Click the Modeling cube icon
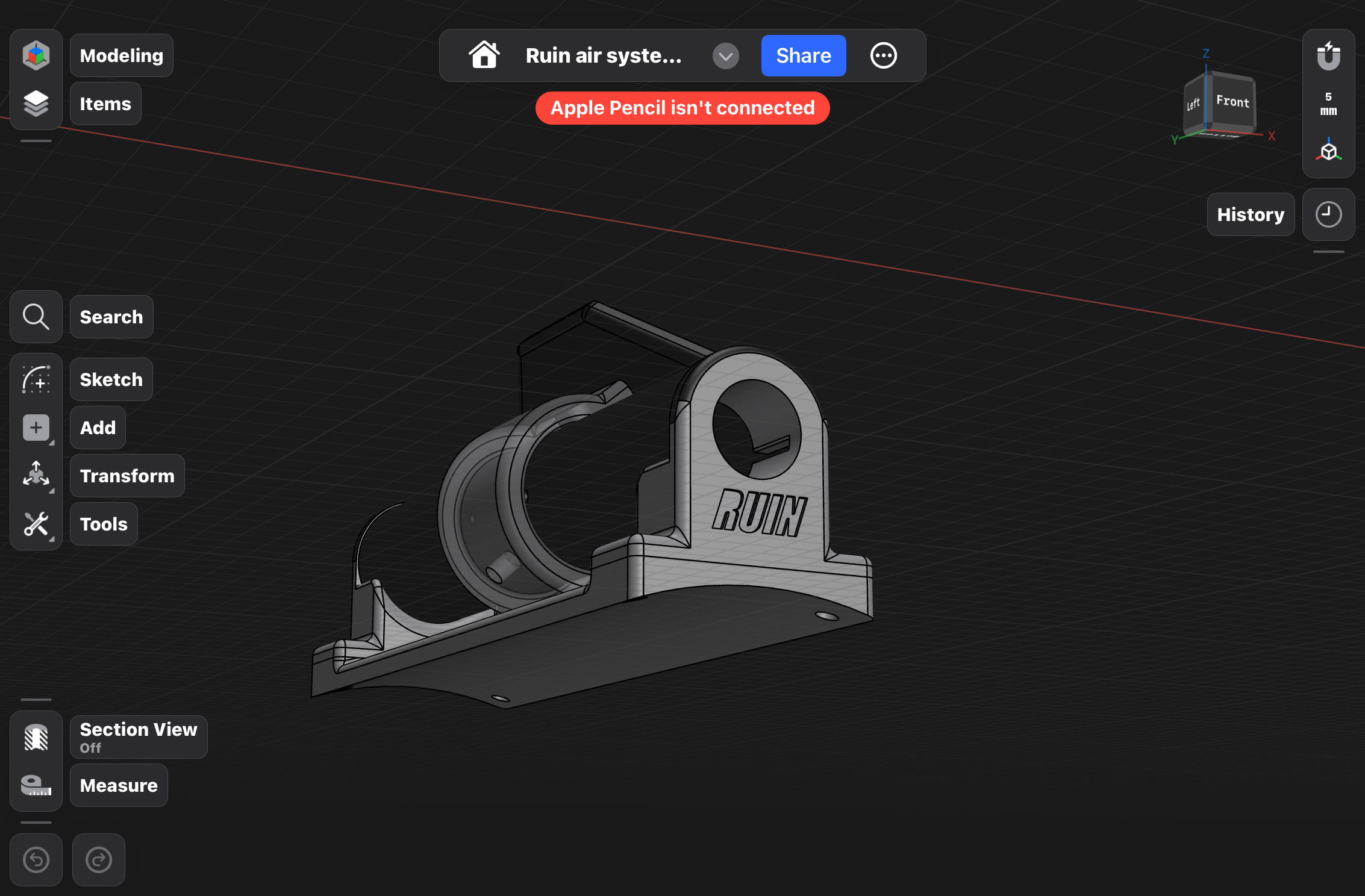Viewport: 1365px width, 896px height. coord(36,55)
